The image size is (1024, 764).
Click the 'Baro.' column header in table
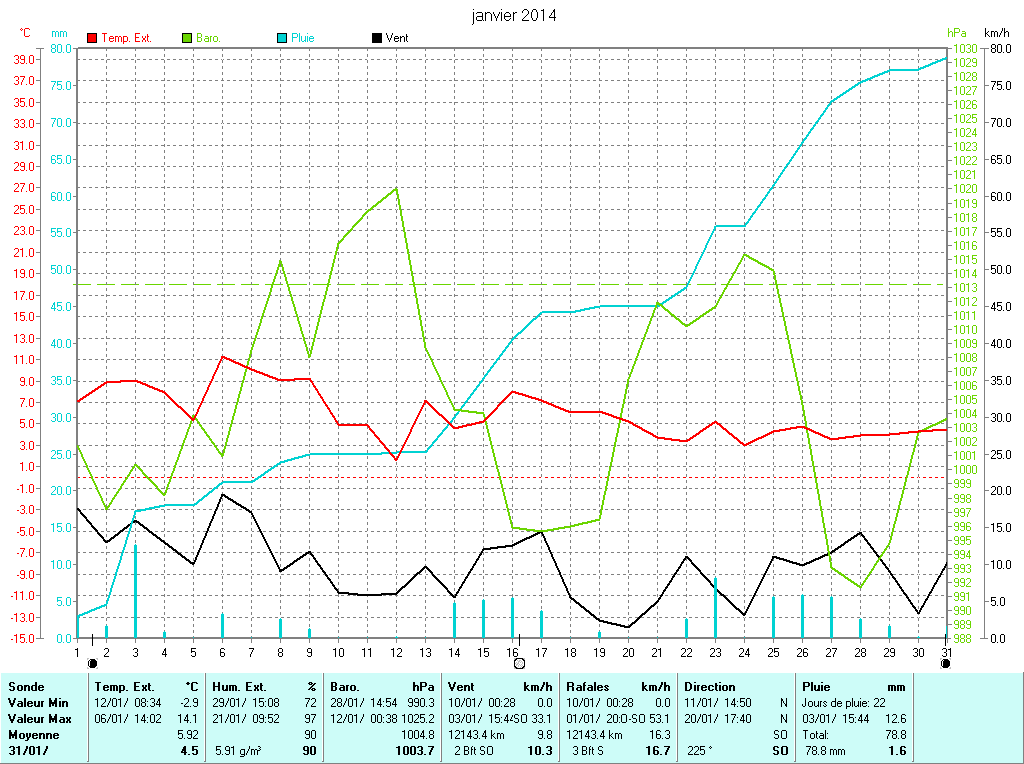pyautogui.click(x=346, y=687)
